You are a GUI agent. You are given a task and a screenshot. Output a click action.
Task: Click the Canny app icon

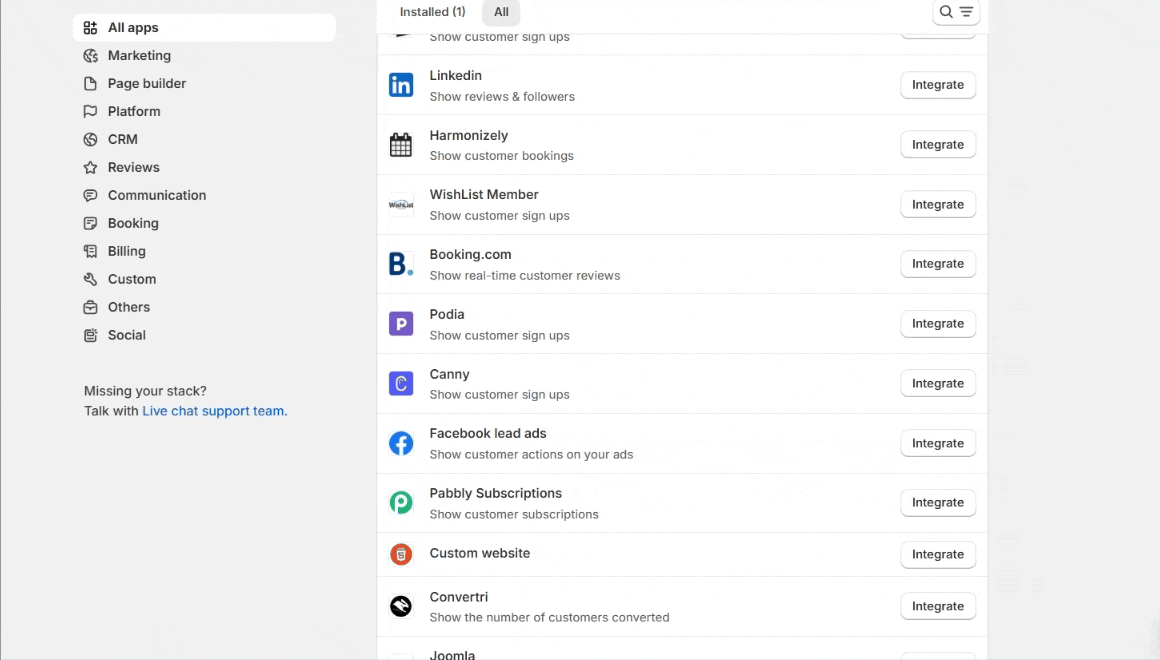[x=401, y=384]
